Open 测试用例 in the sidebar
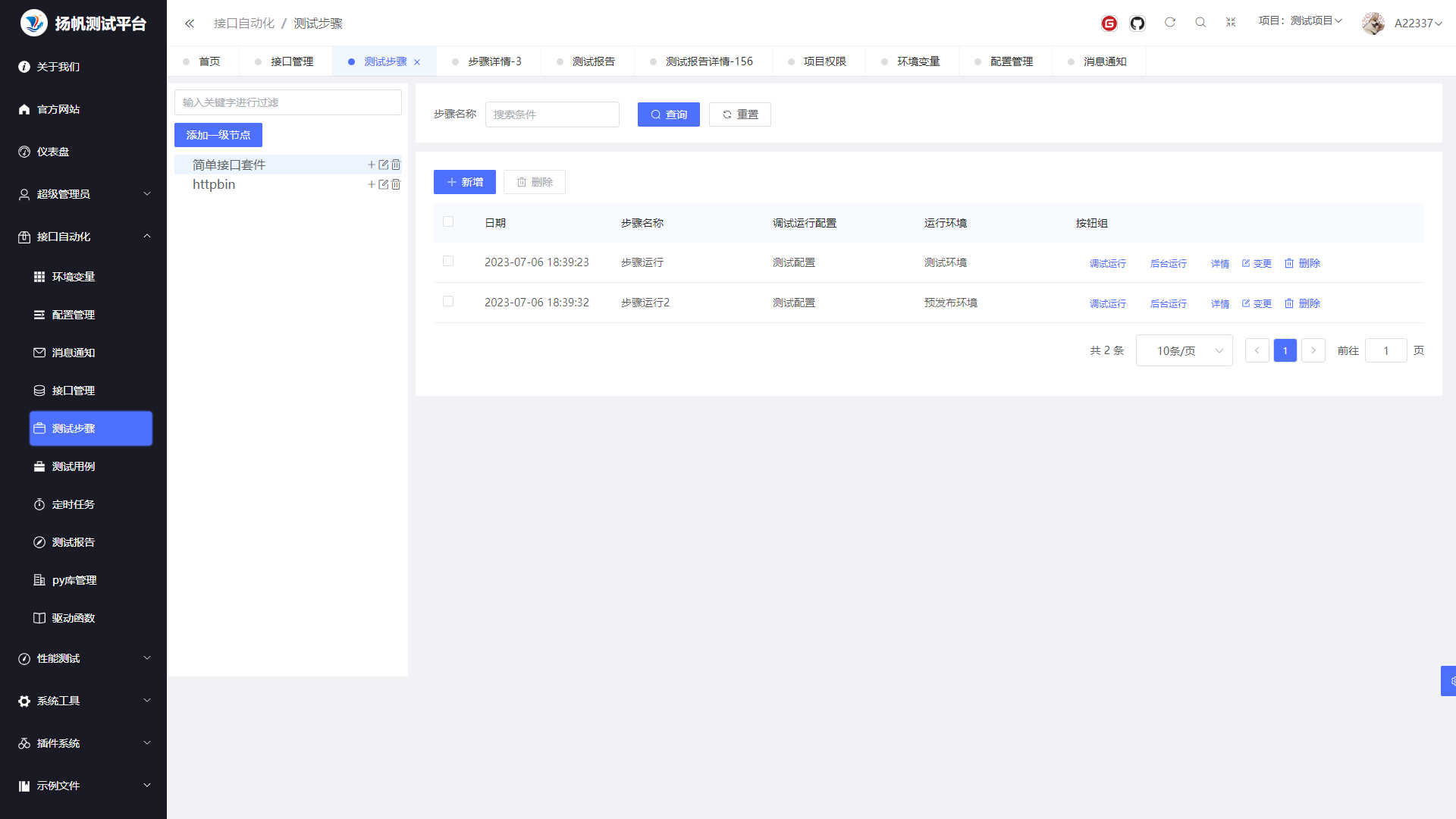The width and height of the screenshot is (1456, 819). tap(74, 466)
